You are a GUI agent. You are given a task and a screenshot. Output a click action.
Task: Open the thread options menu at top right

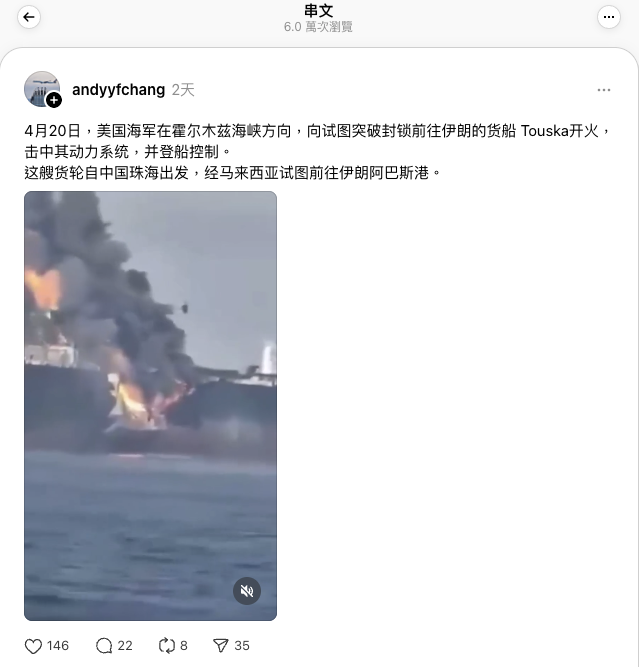pyautogui.click(x=609, y=17)
